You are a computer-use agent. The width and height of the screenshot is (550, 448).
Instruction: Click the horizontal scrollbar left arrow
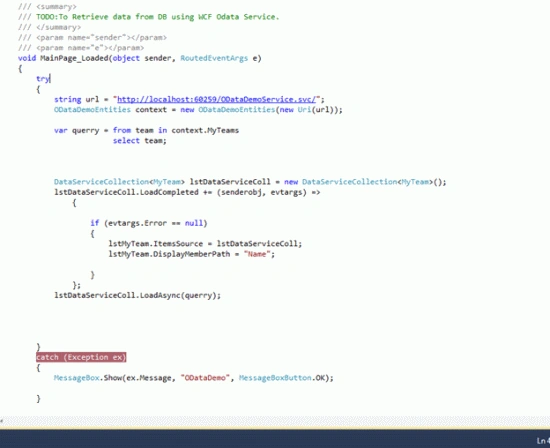(2, 421)
